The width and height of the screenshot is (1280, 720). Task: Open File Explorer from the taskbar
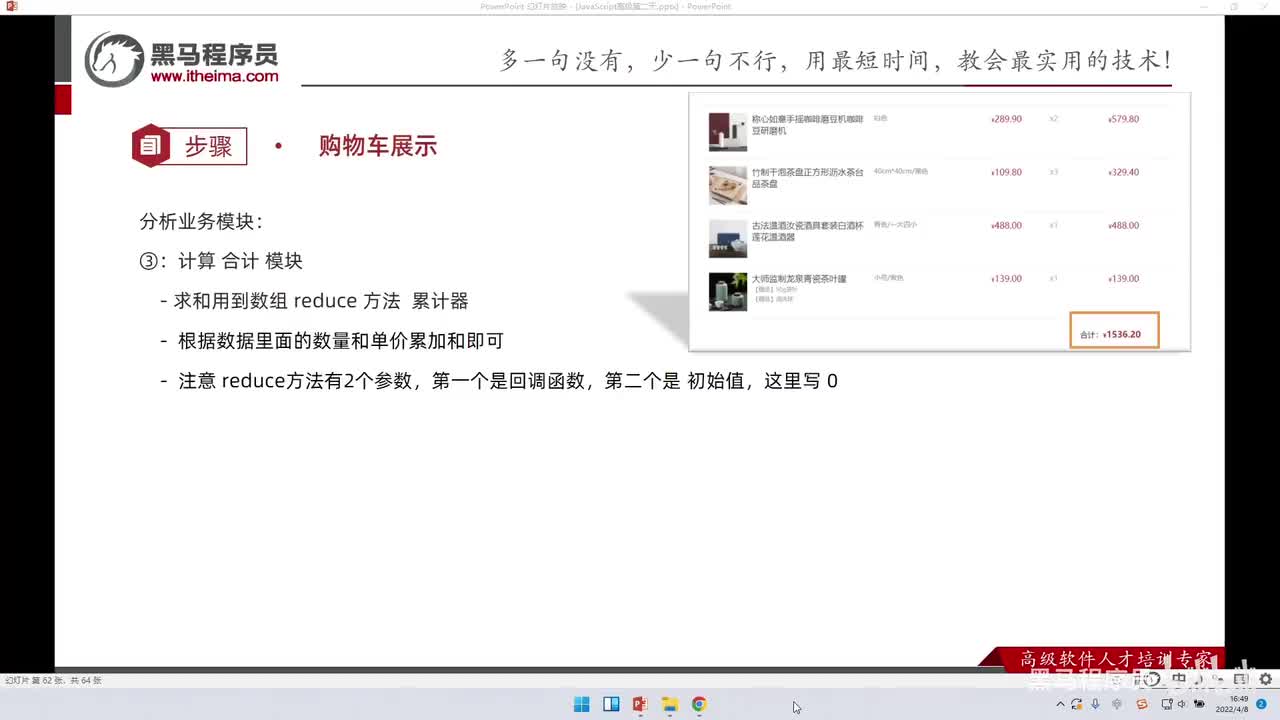coord(670,704)
